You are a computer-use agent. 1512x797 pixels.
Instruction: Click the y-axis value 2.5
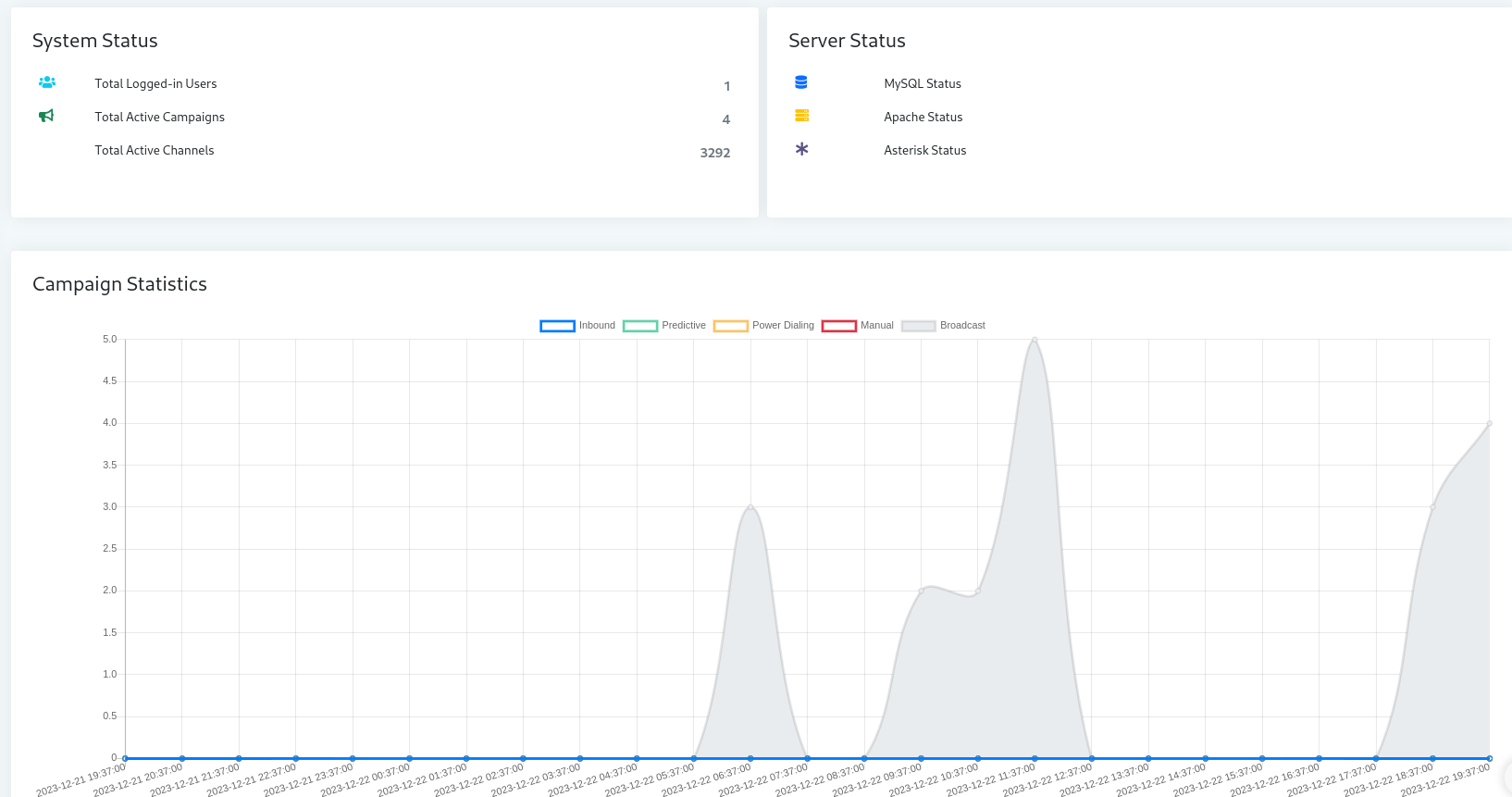pos(110,549)
